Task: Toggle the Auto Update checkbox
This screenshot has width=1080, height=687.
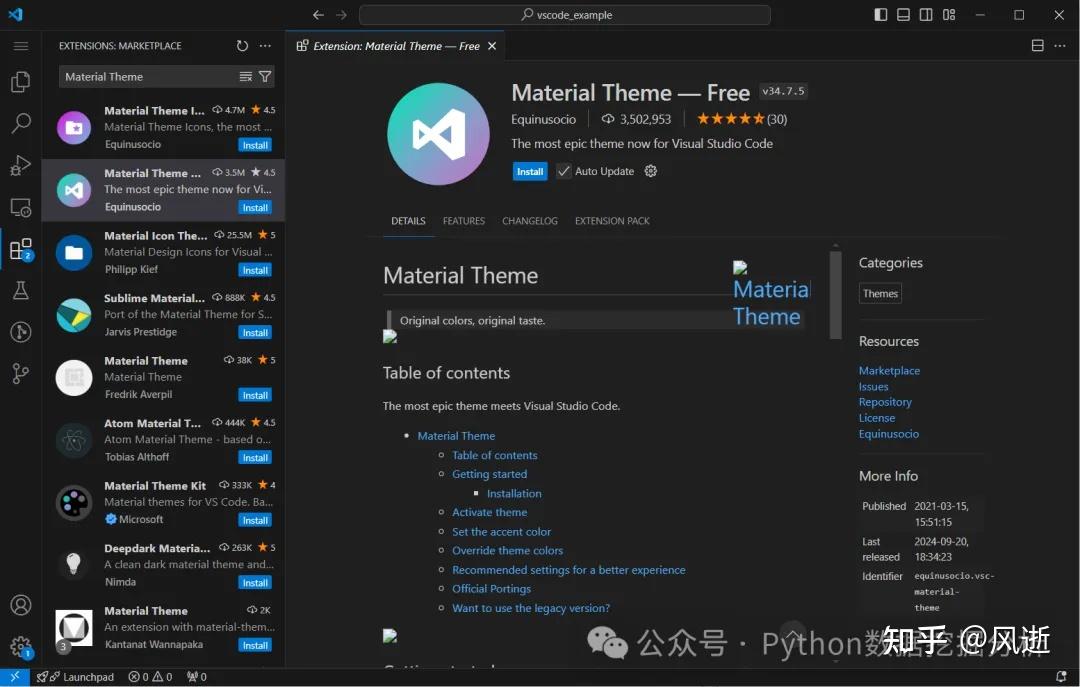Action: point(563,171)
